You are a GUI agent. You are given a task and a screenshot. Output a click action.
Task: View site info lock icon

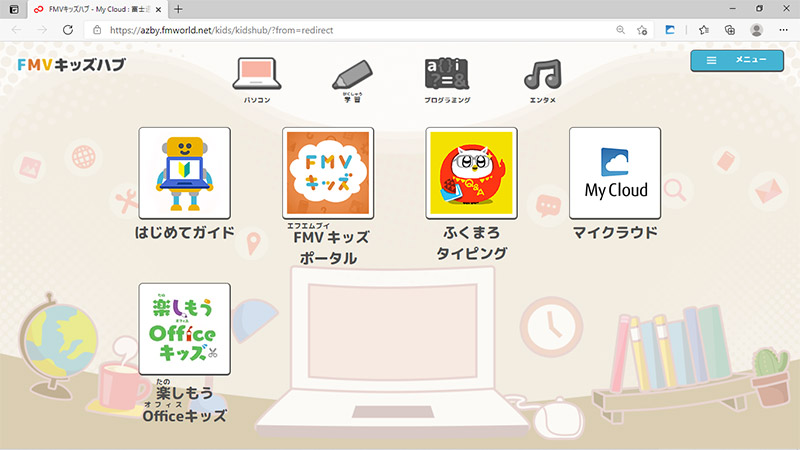pyautogui.click(x=97, y=30)
